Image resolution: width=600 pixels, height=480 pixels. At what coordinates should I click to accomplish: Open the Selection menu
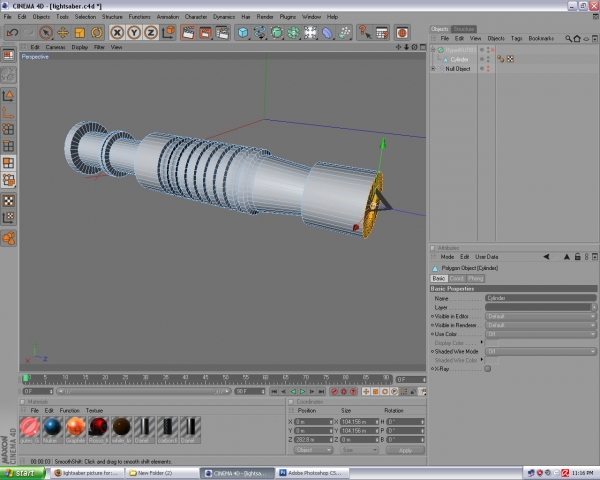pos(85,17)
